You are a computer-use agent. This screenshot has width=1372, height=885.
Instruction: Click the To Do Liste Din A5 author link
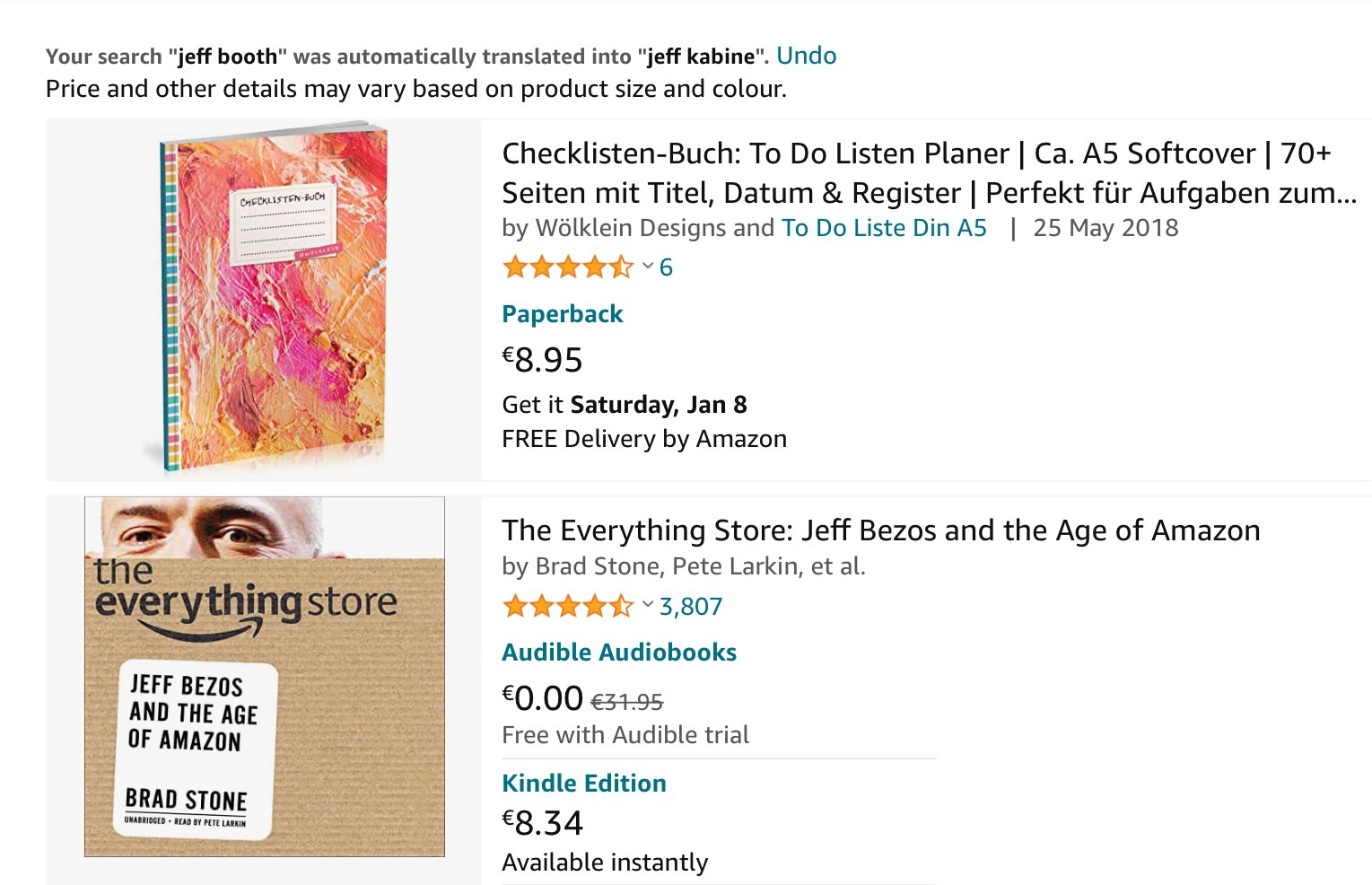click(883, 228)
